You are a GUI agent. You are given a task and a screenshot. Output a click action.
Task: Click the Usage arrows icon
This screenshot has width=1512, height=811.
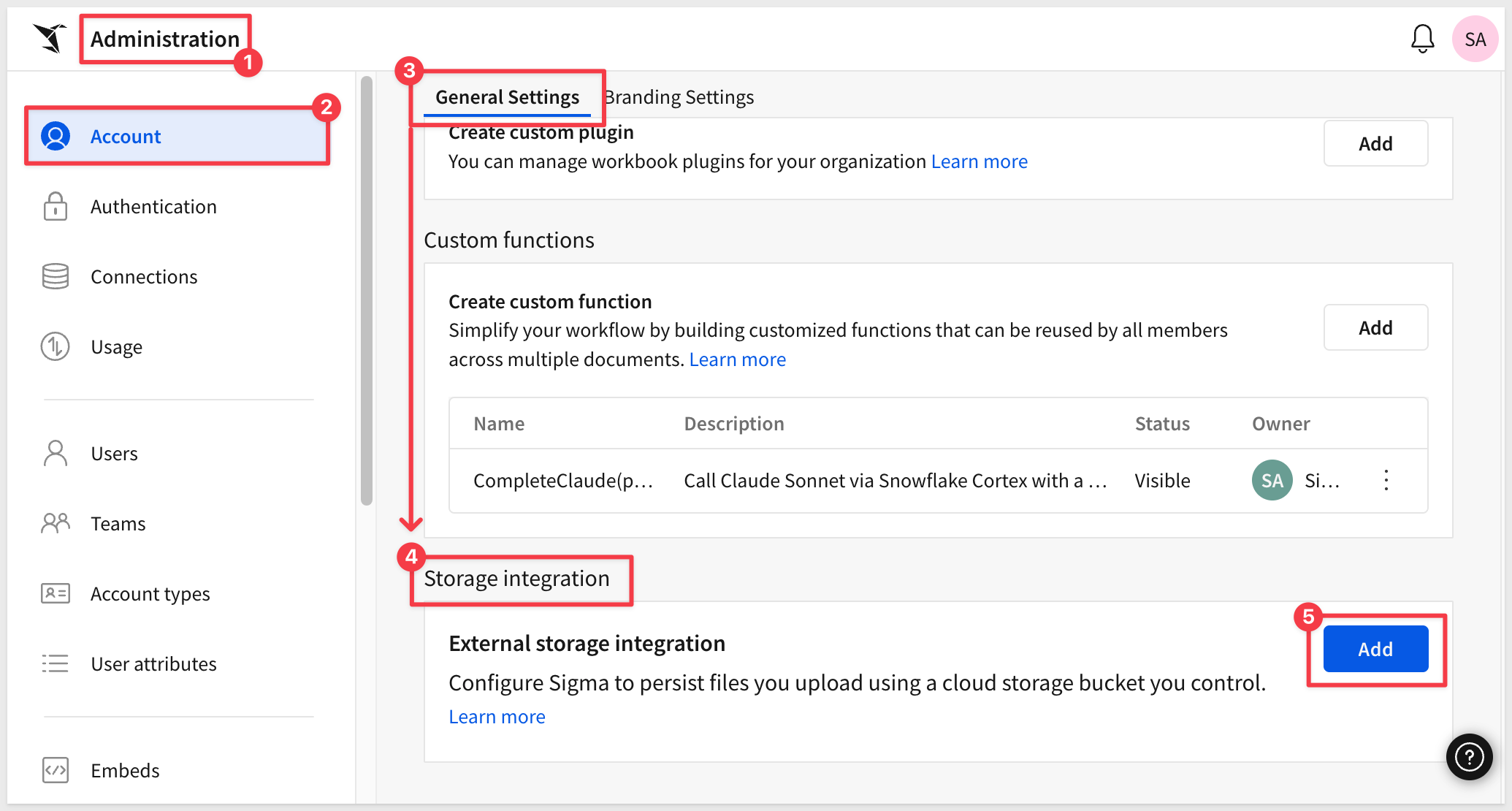click(x=56, y=347)
